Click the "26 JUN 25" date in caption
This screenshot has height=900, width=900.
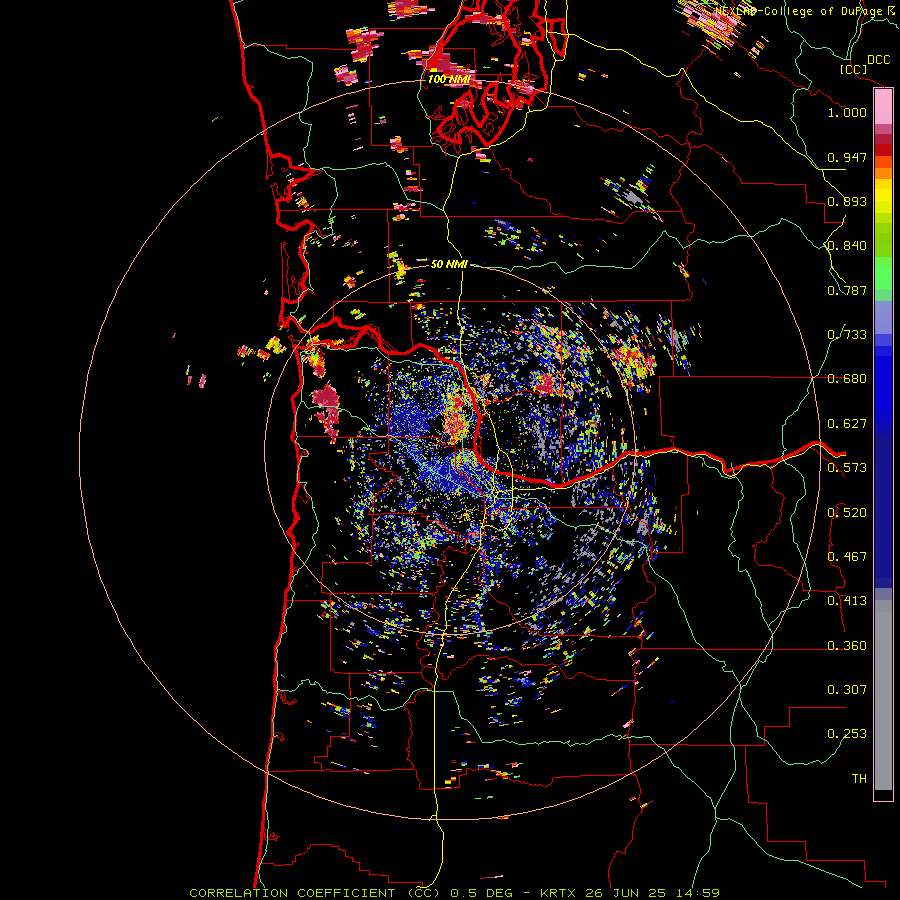(626, 893)
